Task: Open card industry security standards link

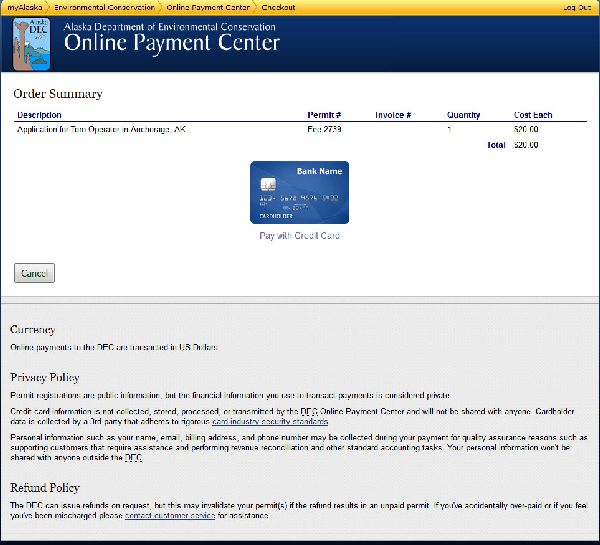Action: tap(270, 421)
